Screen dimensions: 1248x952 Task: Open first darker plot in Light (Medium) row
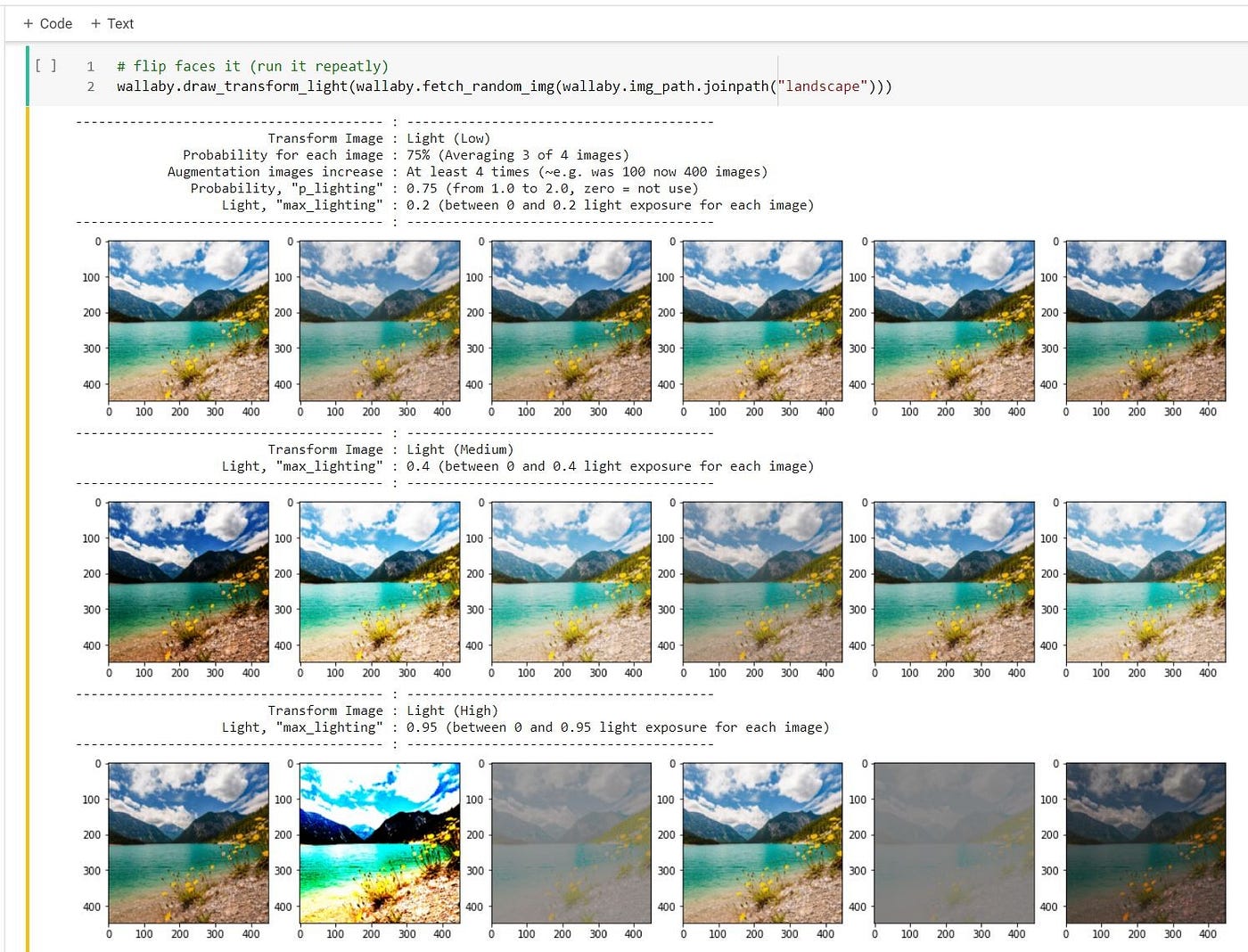[x=188, y=582]
